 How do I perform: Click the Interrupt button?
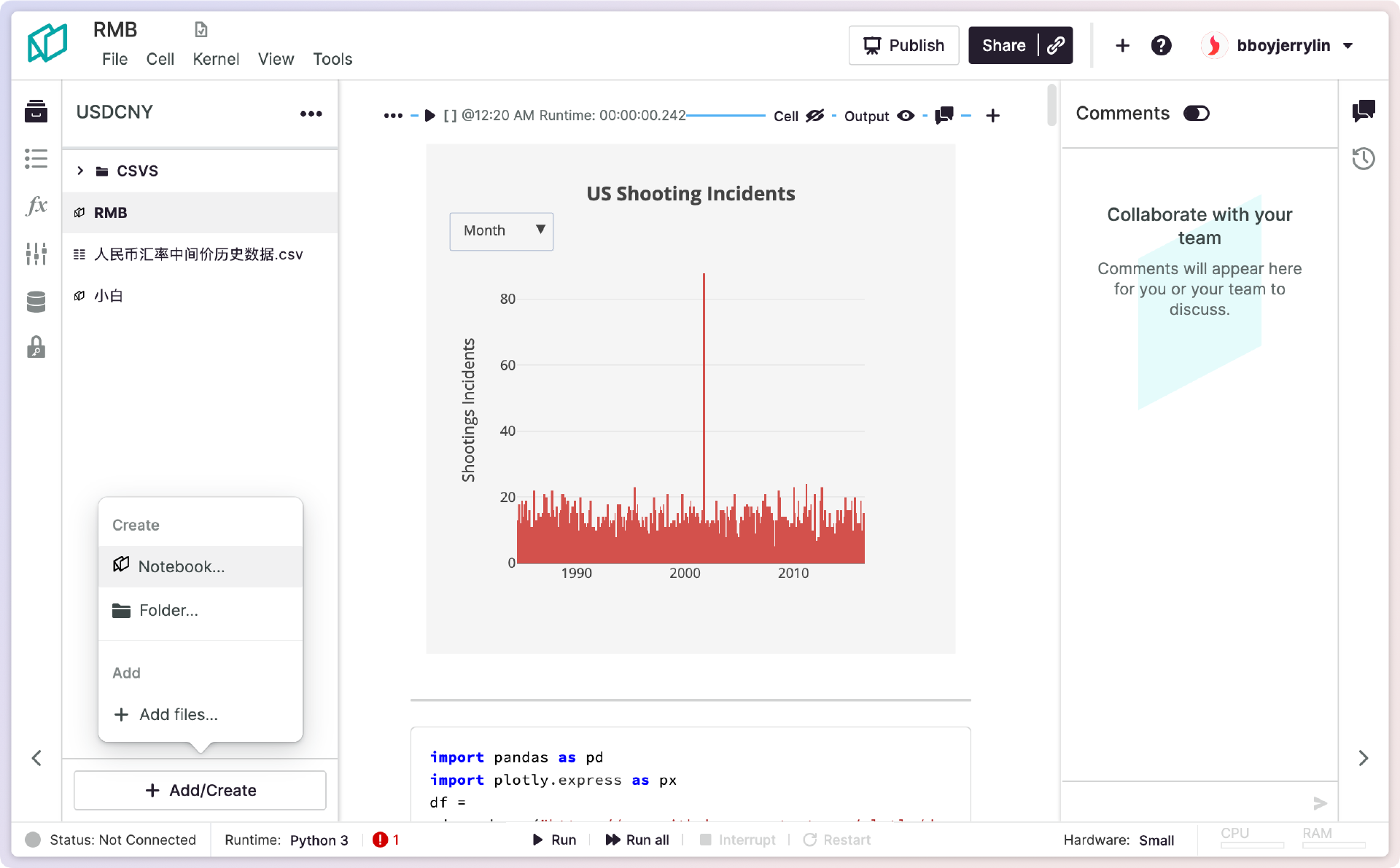(x=738, y=840)
